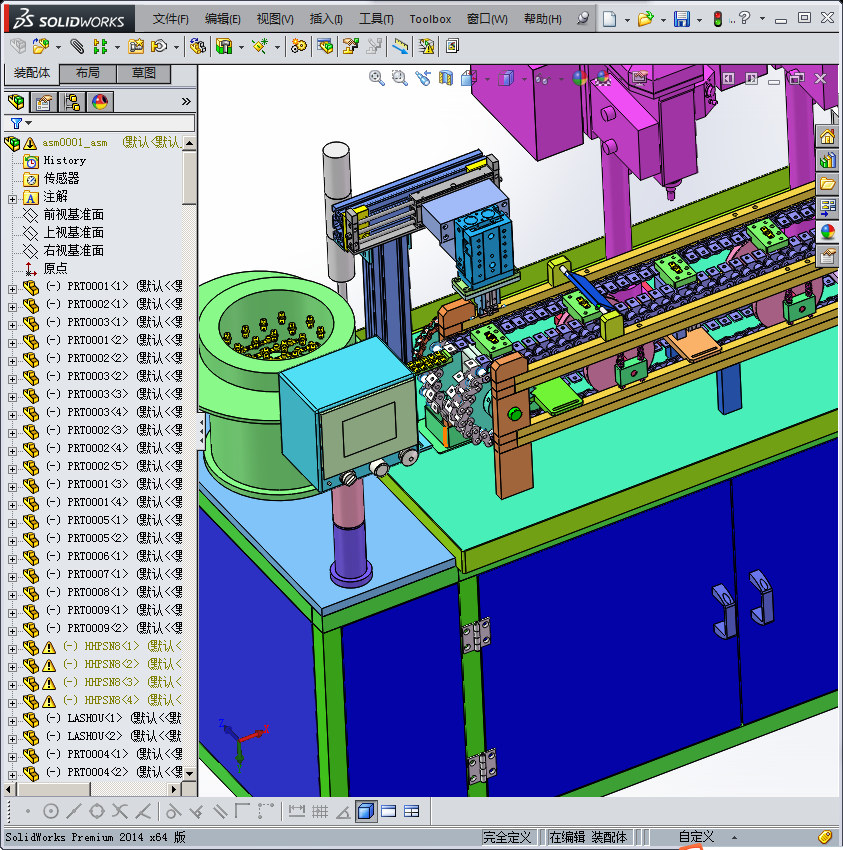The width and height of the screenshot is (843, 850).
Task: Expand the feature tree filter dropdown
Action: pyautogui.click(x=28, y=123)
